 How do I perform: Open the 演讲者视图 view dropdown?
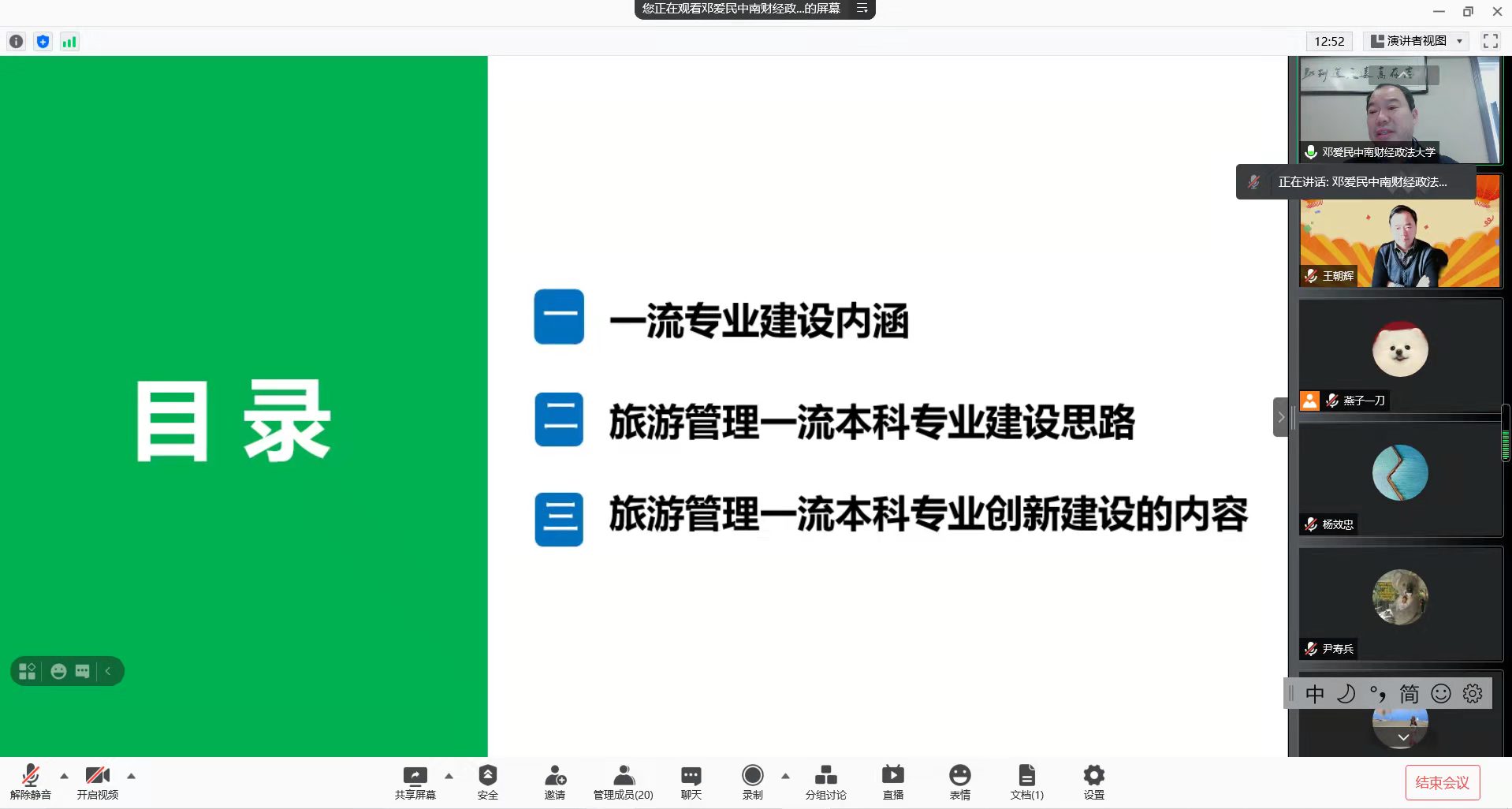click(x=1418, y=41)
